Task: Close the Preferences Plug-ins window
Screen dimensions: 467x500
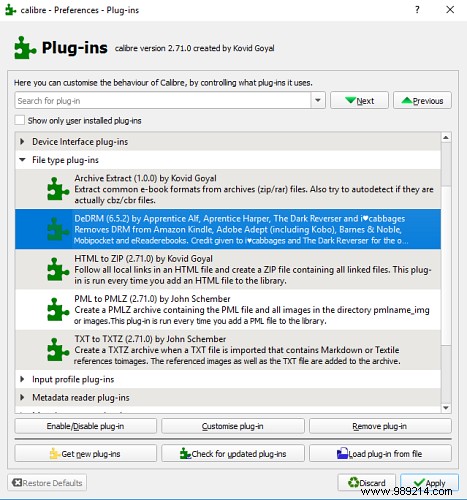Action: [x=450, y=10]
